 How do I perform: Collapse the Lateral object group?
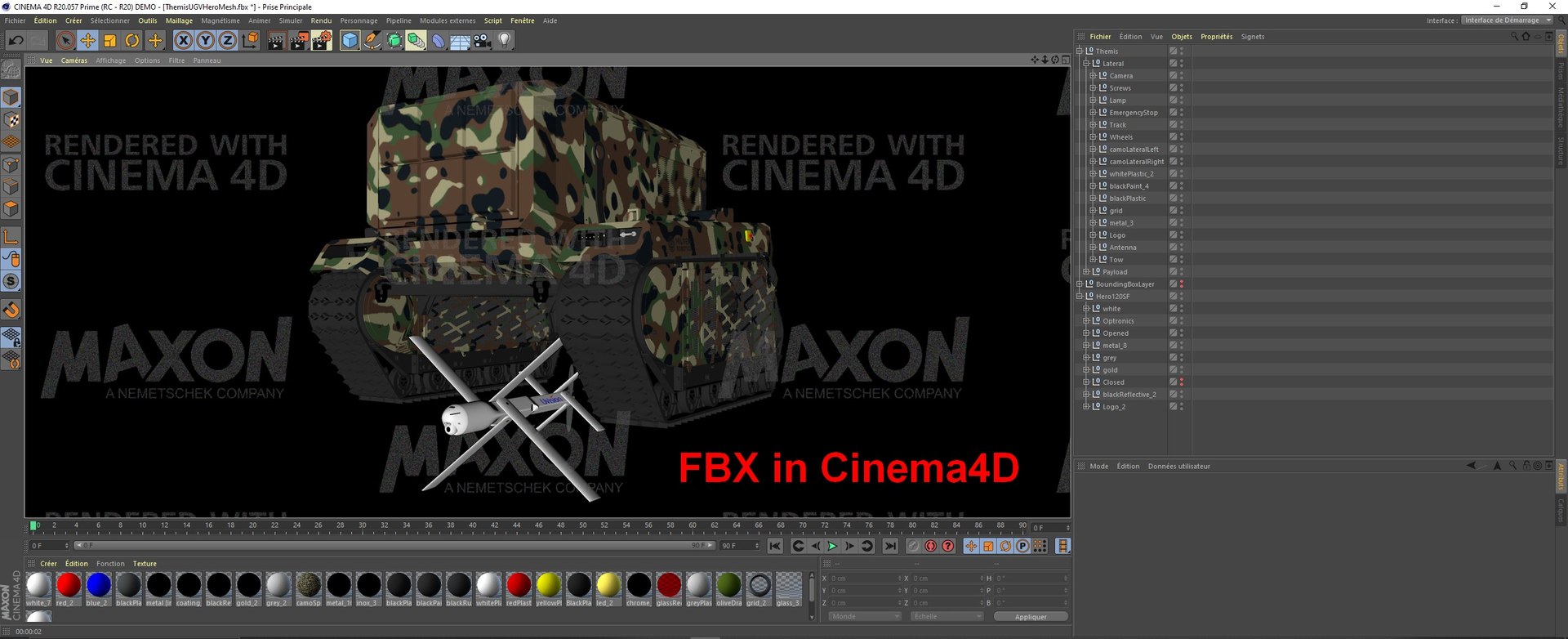(1086, 63)
